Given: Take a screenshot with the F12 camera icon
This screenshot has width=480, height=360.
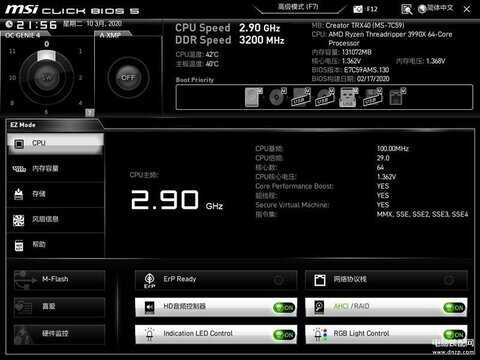Looking at the screenshot, I should [358, 9].
